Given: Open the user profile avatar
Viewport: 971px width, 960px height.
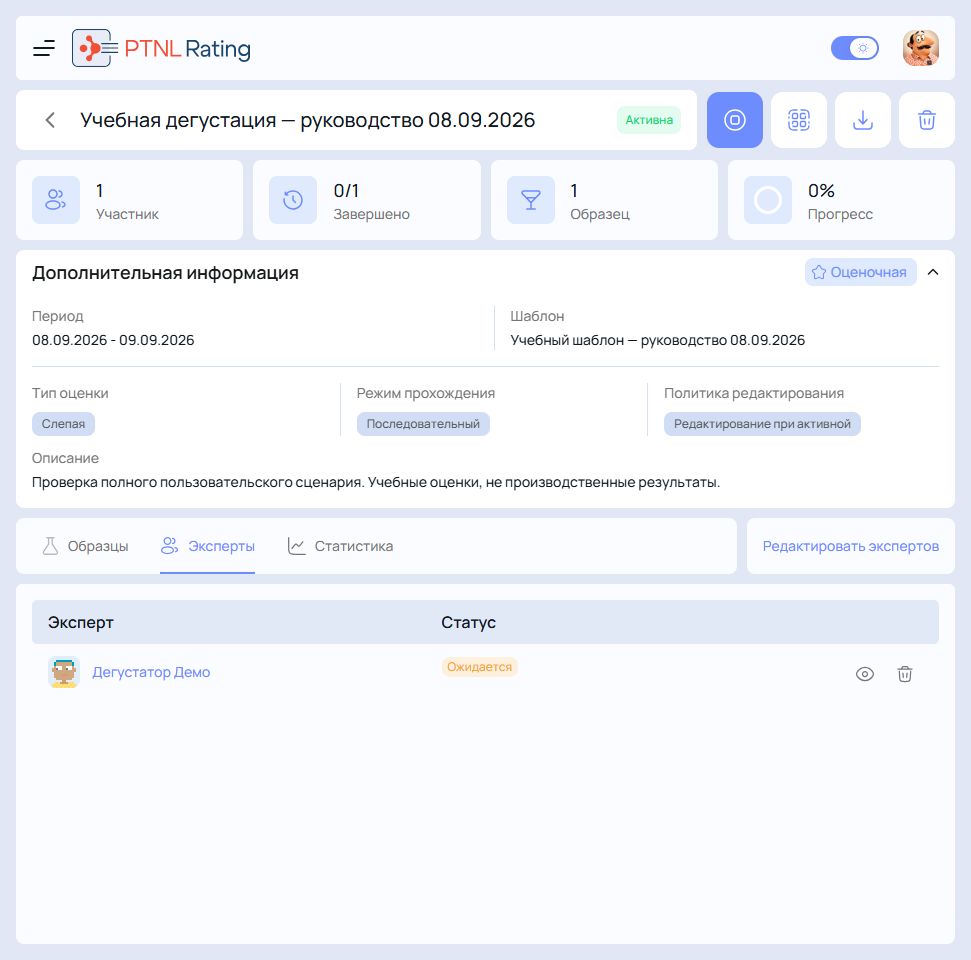Looking at the screenshot, I should [x=921, y=48].
